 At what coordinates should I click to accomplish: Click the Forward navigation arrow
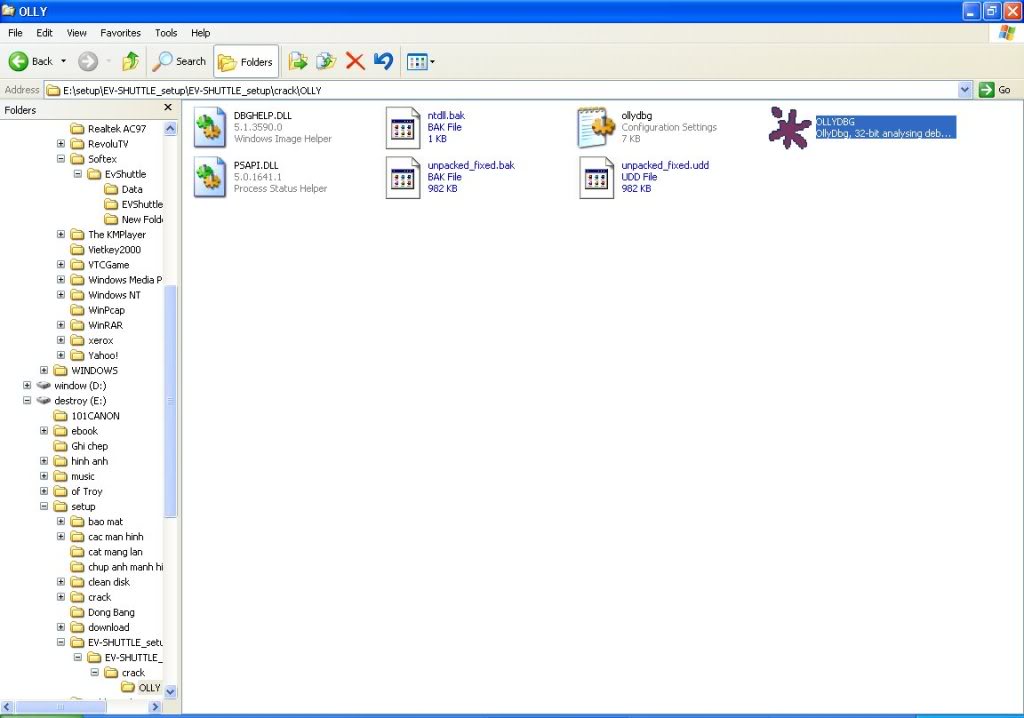coord(88,61)
